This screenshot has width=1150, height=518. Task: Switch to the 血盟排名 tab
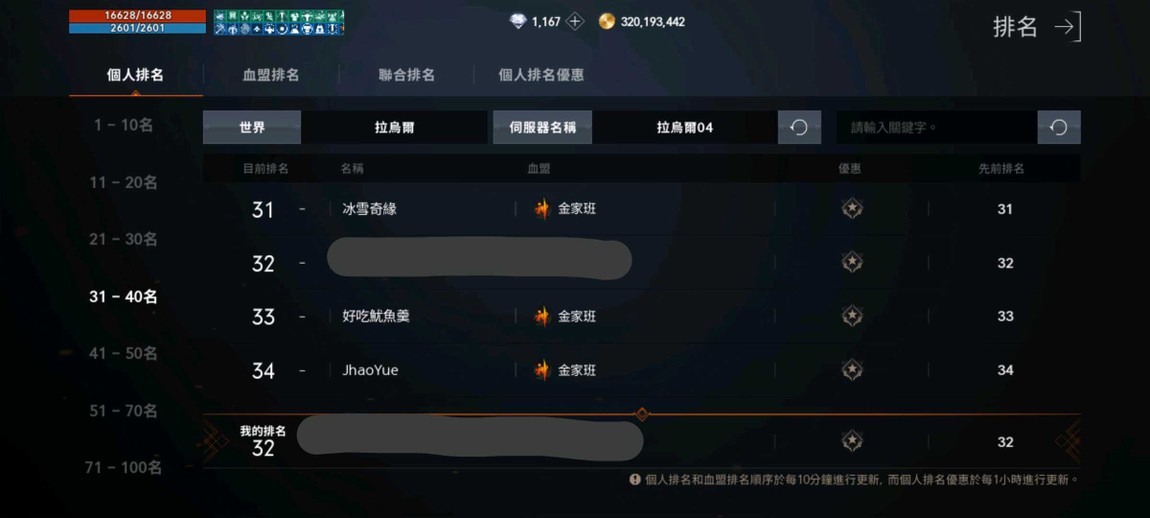point(271,75)
